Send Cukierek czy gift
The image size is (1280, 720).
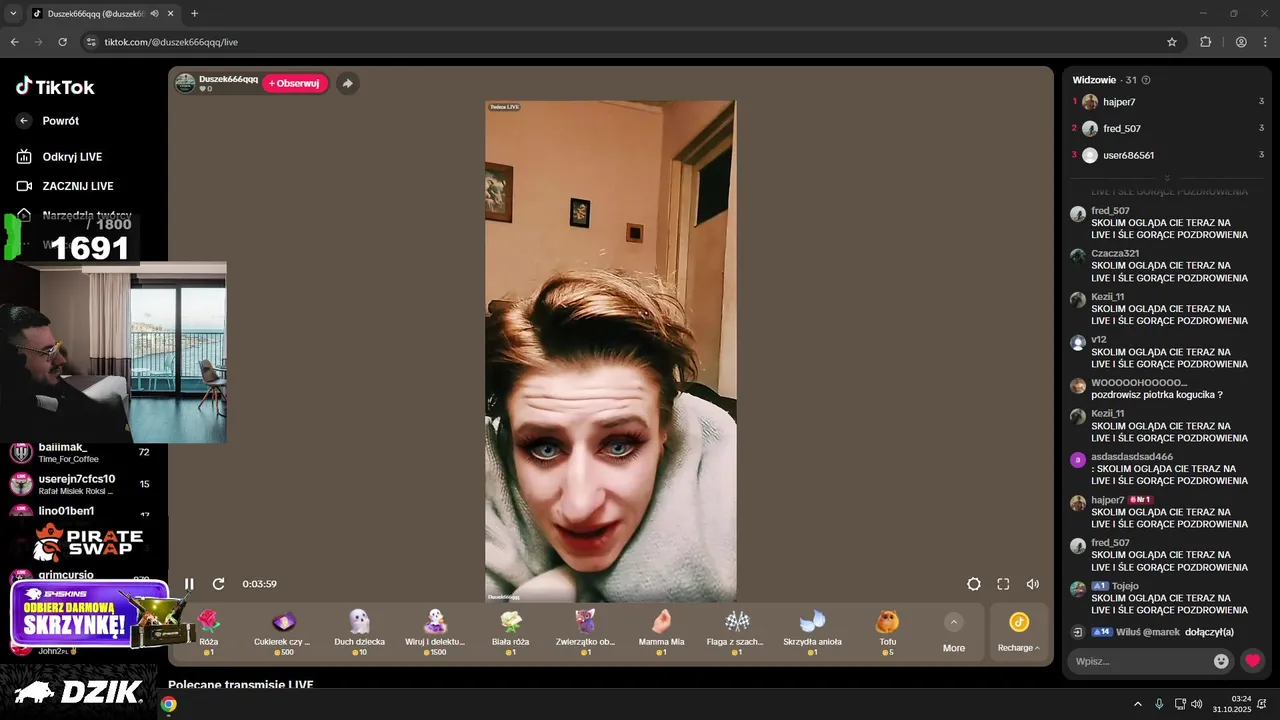283,632
